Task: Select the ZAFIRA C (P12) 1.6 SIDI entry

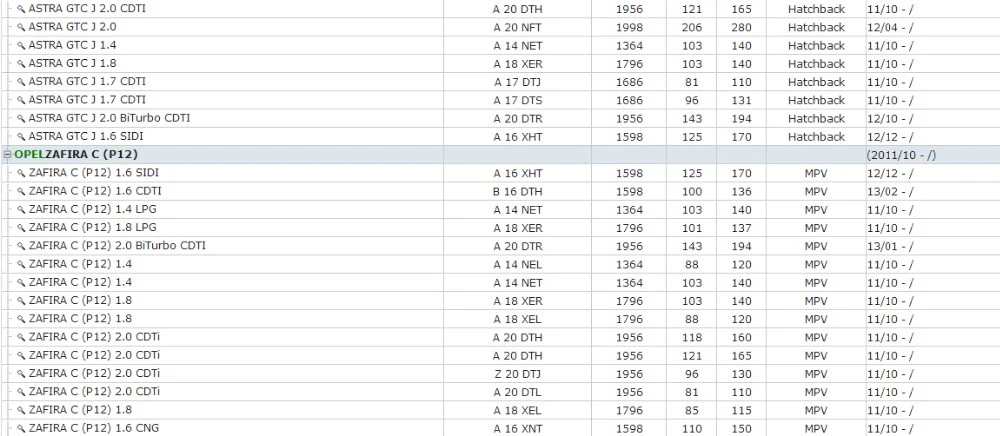Action: pos(95,173)
